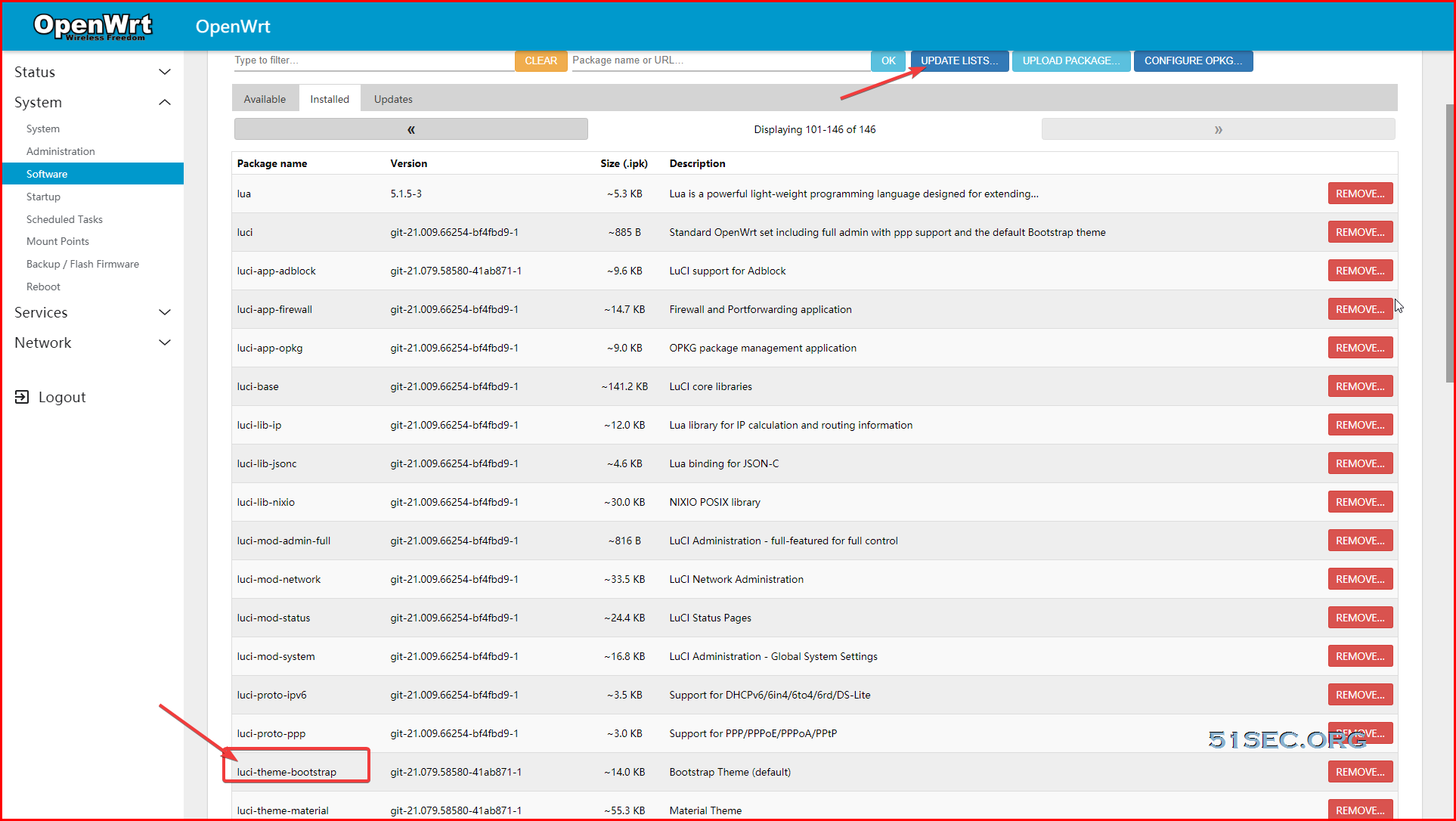Remove luci-theme-bootstrap package

pyautogui.click(x=1360, y=772)
